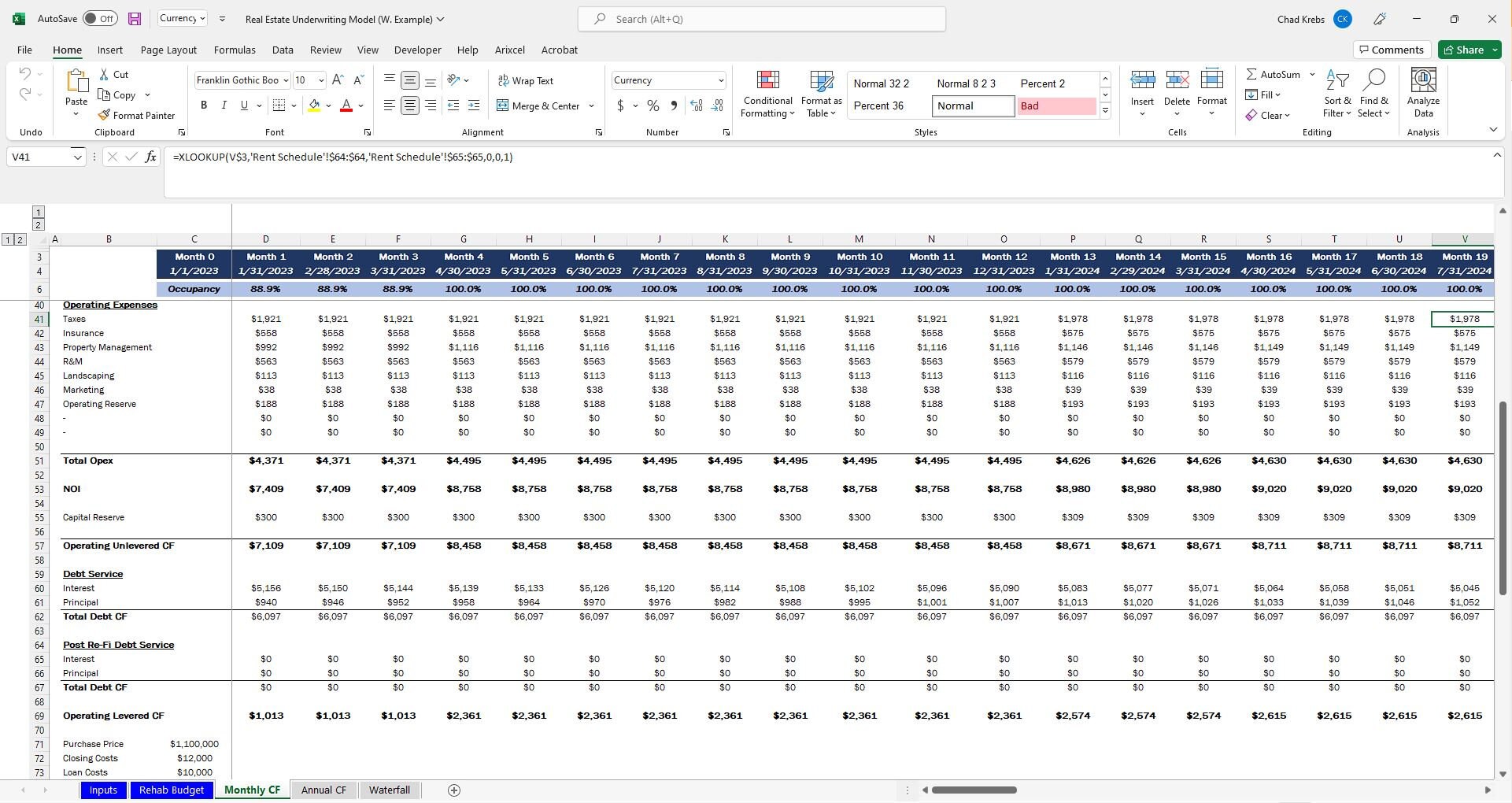Click Increase Decimal icon
The width and height of the screenshot is (1512, 803).
(697, 105)
